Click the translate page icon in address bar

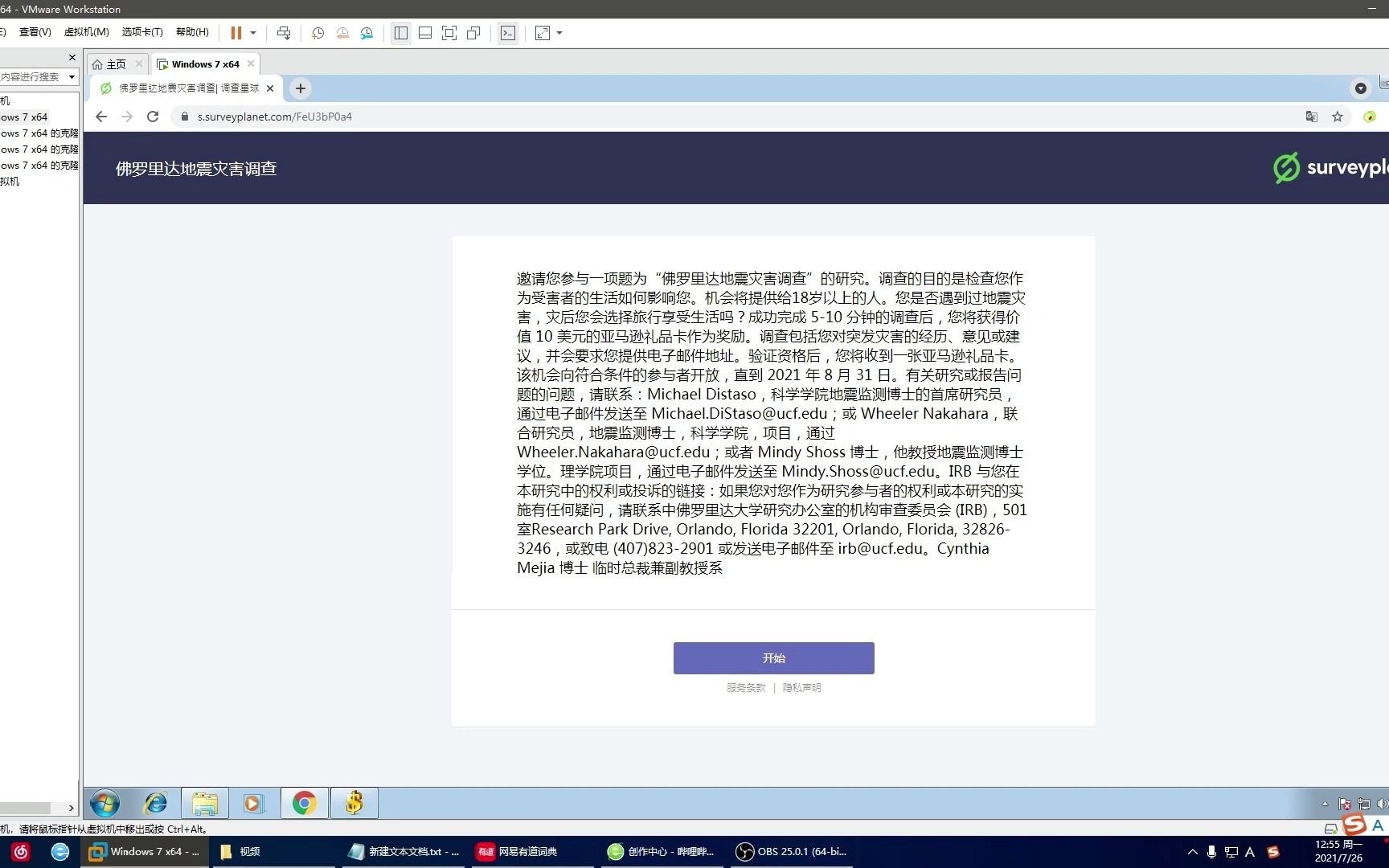tap(1312, 117)
